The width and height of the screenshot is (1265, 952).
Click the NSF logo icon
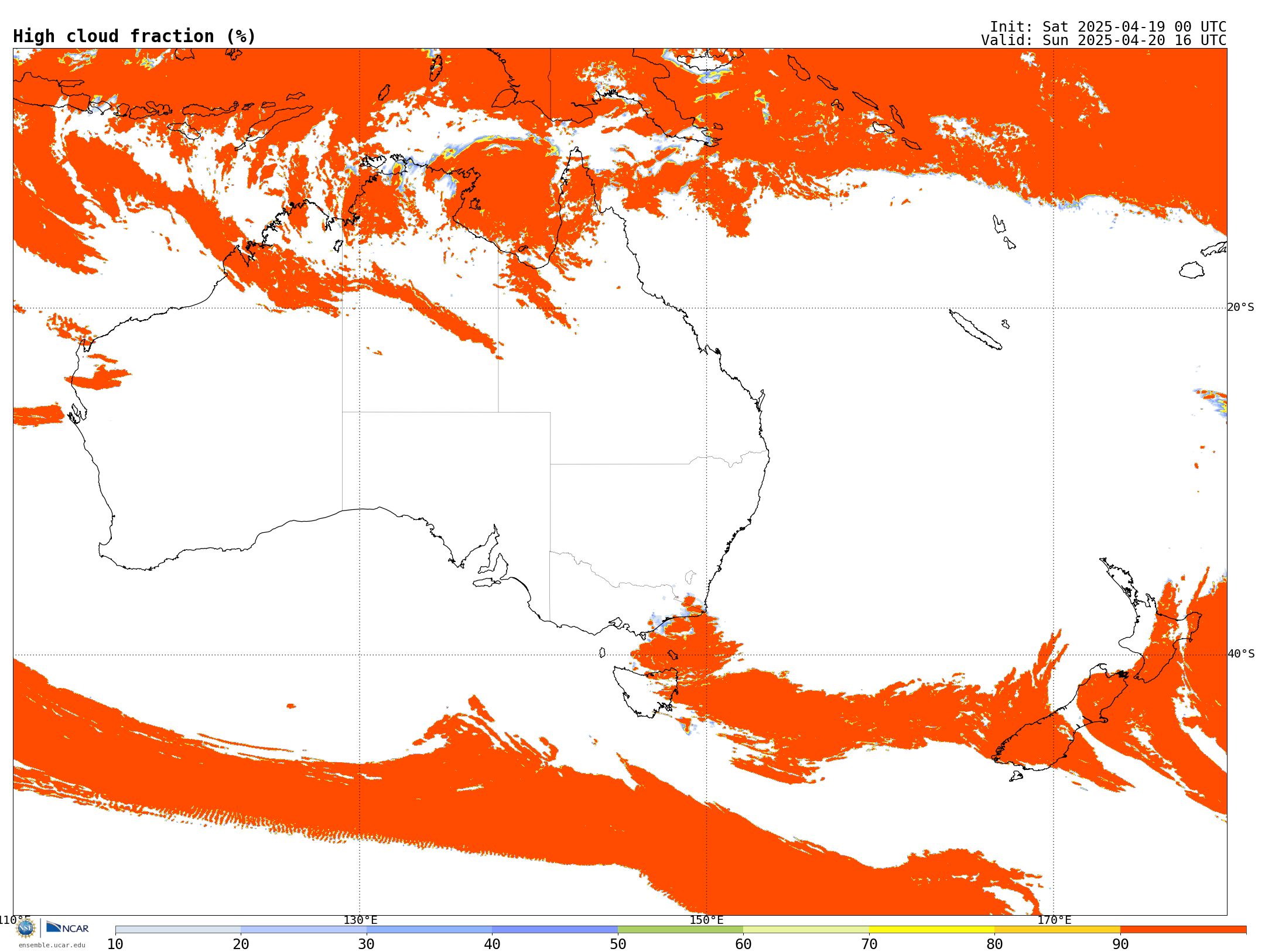tap(26, 928)
